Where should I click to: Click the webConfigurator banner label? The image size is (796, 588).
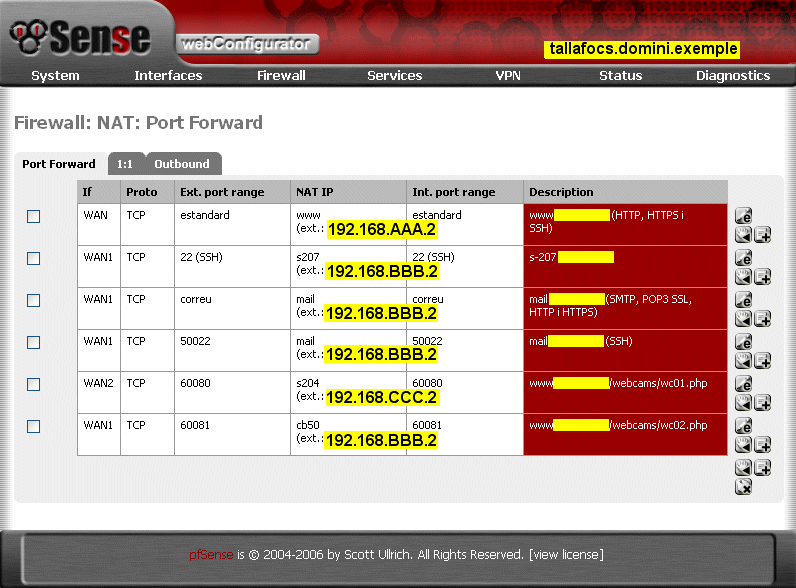click(x=247, y=44)
